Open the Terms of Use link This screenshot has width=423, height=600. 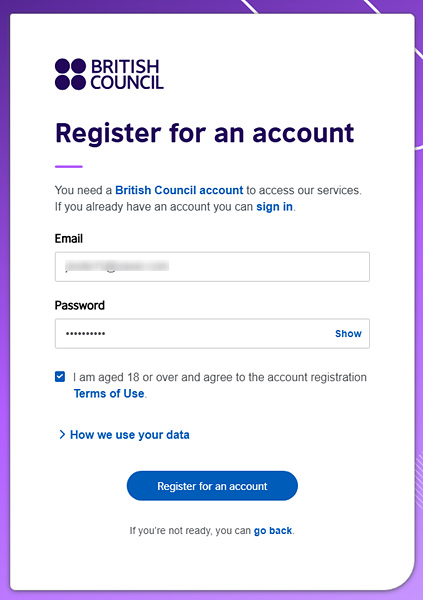109,393
